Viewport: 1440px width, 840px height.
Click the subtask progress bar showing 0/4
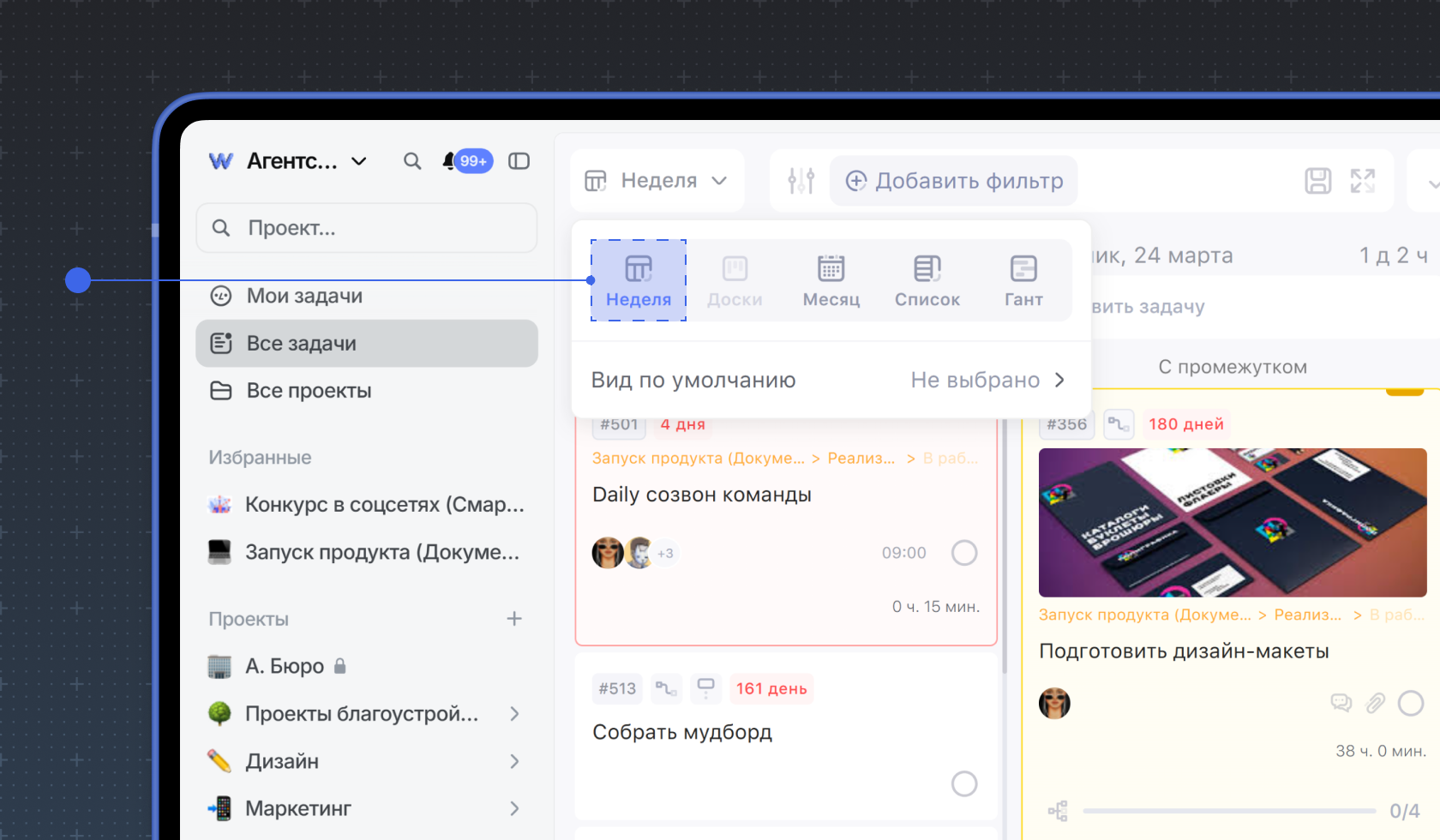click(1228, 811)
